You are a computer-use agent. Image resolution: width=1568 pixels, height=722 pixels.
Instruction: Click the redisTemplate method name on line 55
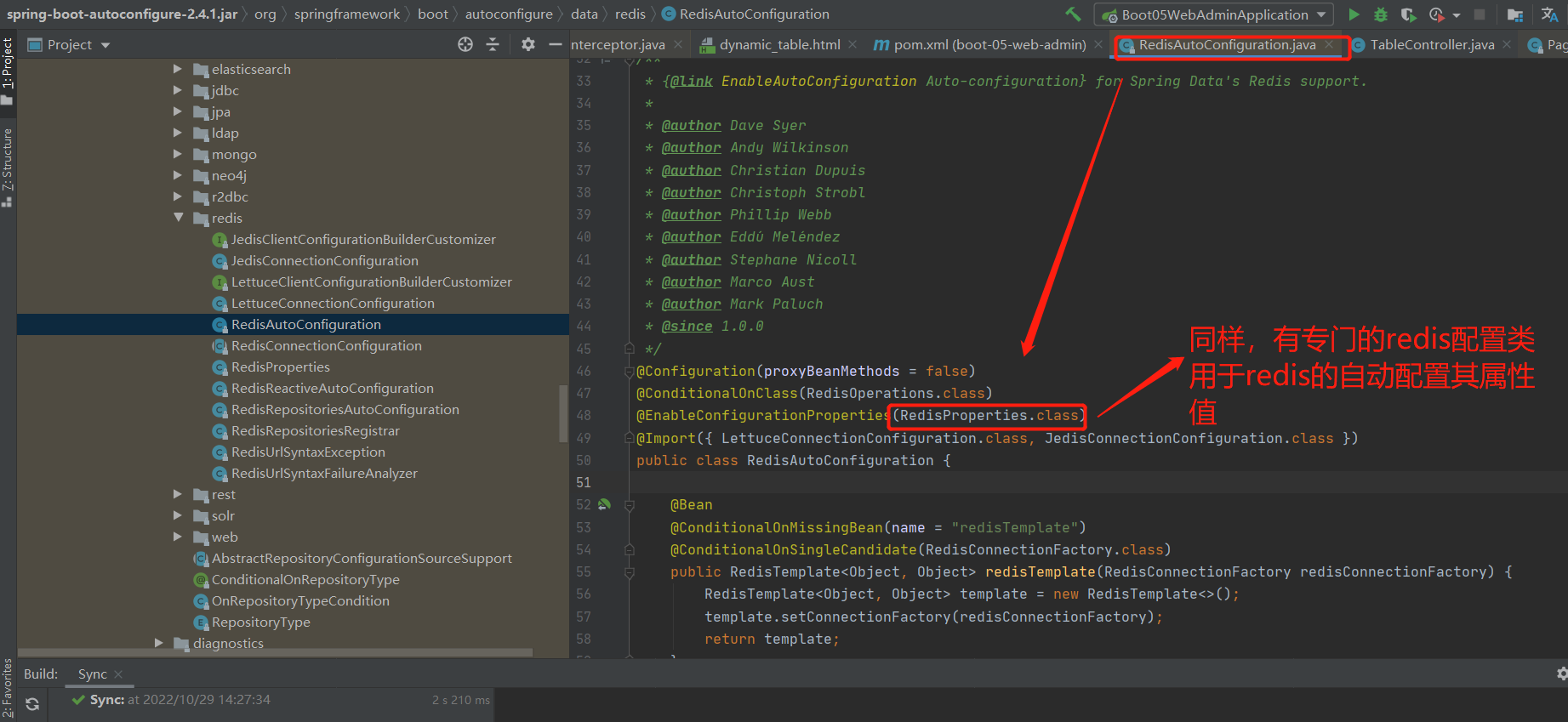point(1040,571)
